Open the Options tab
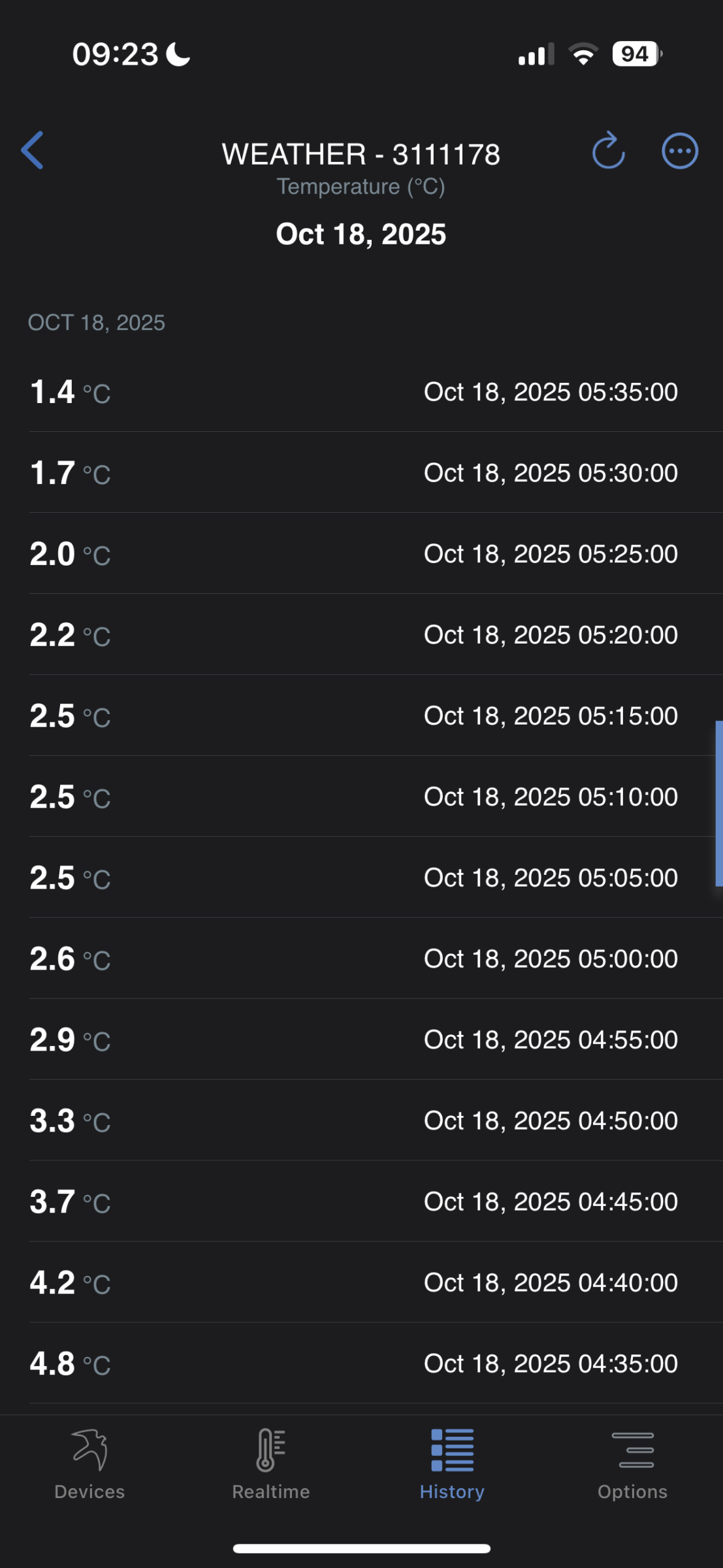Viewport: 723px width, 1568px height. (632, 1463)
